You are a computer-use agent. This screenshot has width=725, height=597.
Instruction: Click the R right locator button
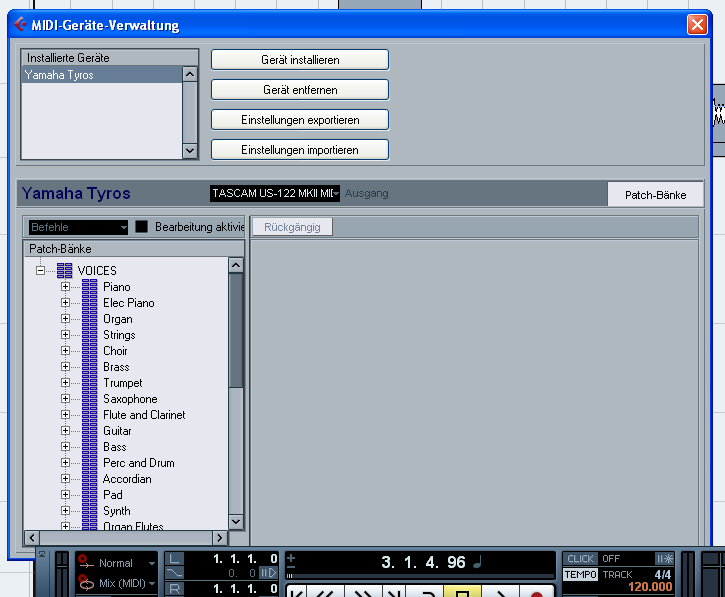tap(174, 589)
